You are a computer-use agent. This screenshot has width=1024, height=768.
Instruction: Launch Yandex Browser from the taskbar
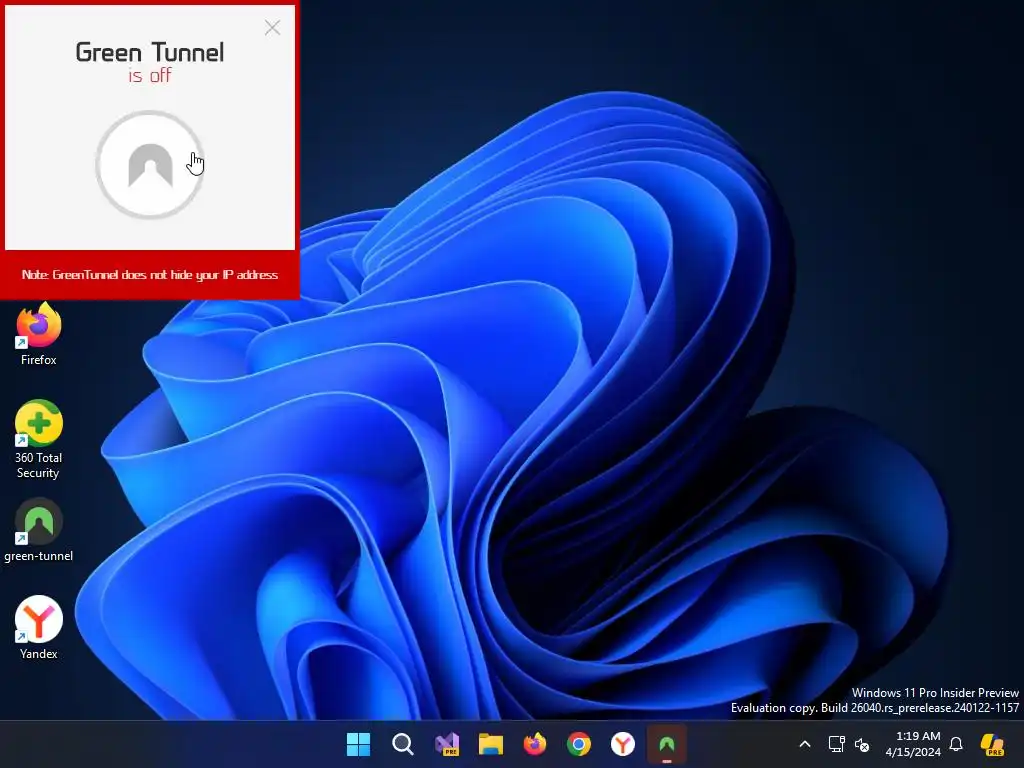(x=623, y=744)
